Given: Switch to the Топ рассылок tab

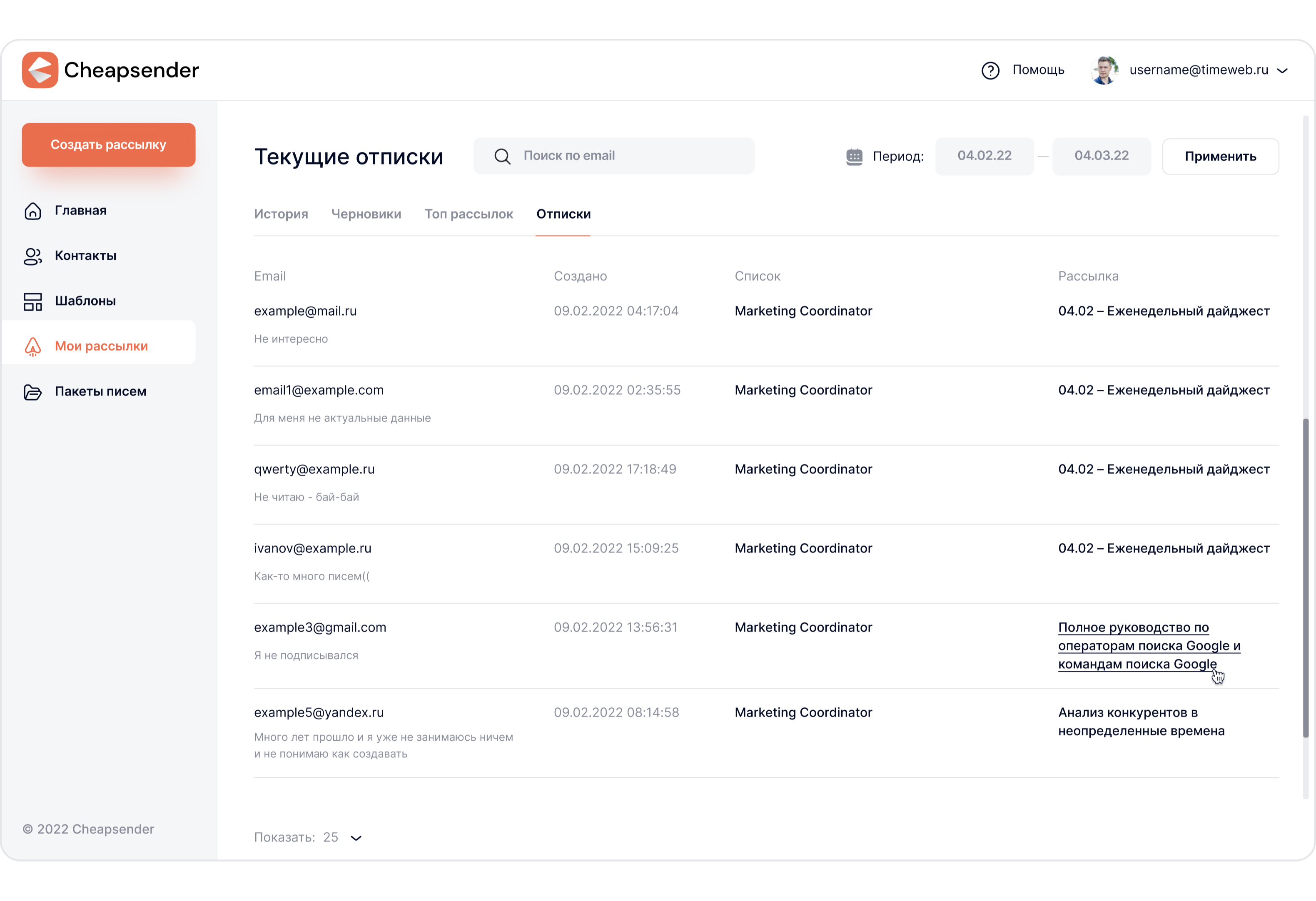Looking at the screenshot, I should 469,214.
